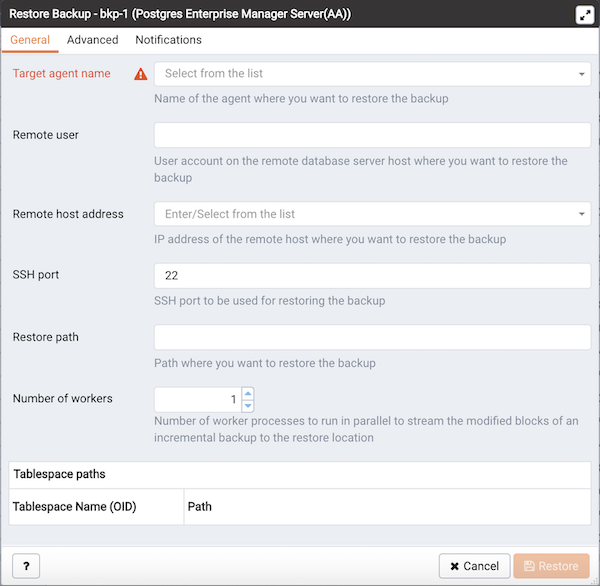Decrease the Number of workers value
Screen dimensions: 600x586
pyautogui.click(x=248, y=406)
